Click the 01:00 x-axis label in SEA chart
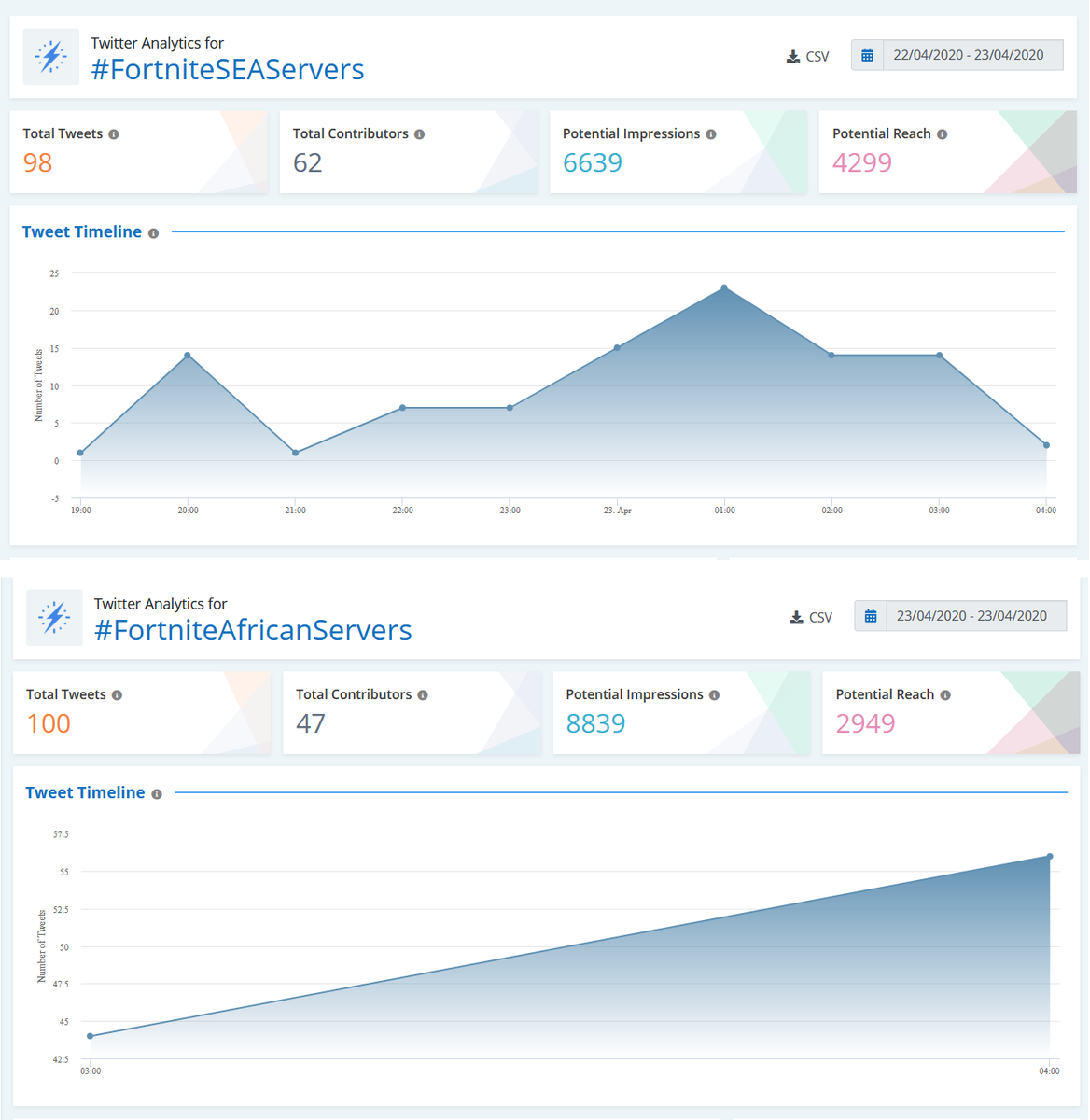This screenshot has height=1120, width=1090. coord(724,511)
